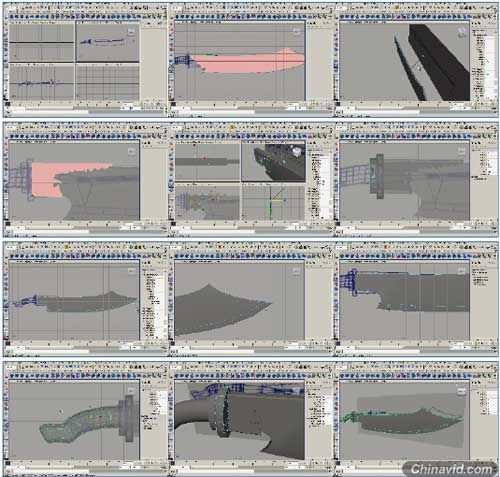500x477 pixels.
Task: Click the ViewCube in the top-left screenshot's perspective view
Action: (131, 32)
